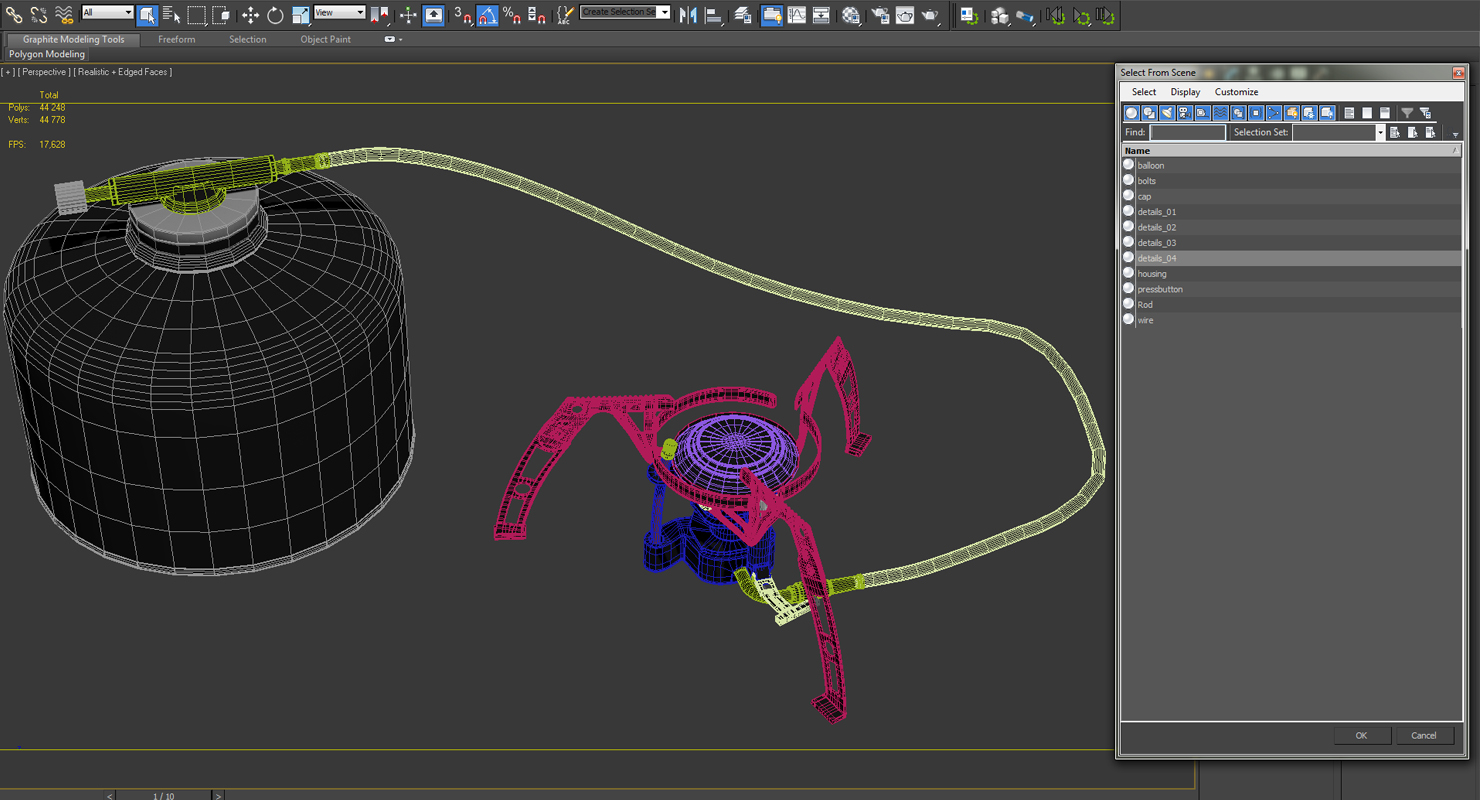Open the selection filter 'All' dropdown
The height and width of the screenshot is (800, 1480).
pyautogui.click(x=108, y=13)
